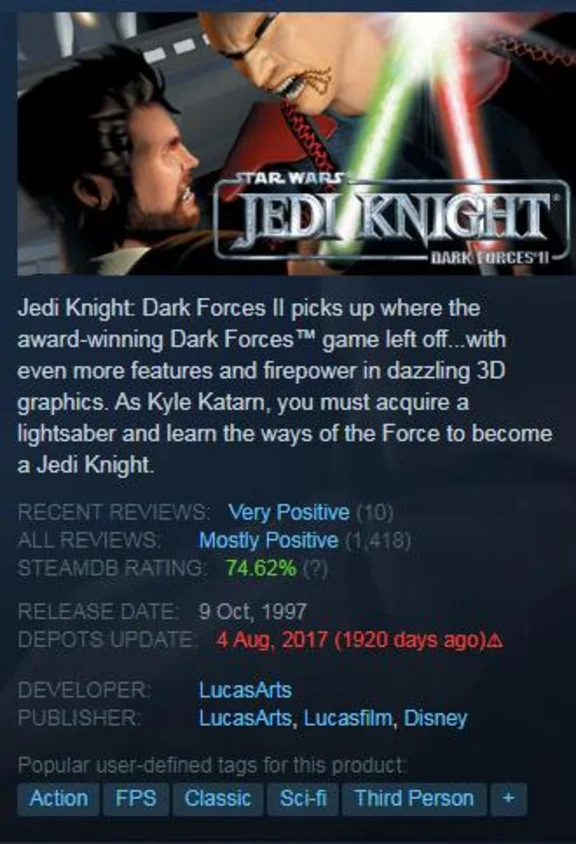Click the recent reviews count (10)
The height and width of the screenshot is (844, 576).
tap(375, 512)
